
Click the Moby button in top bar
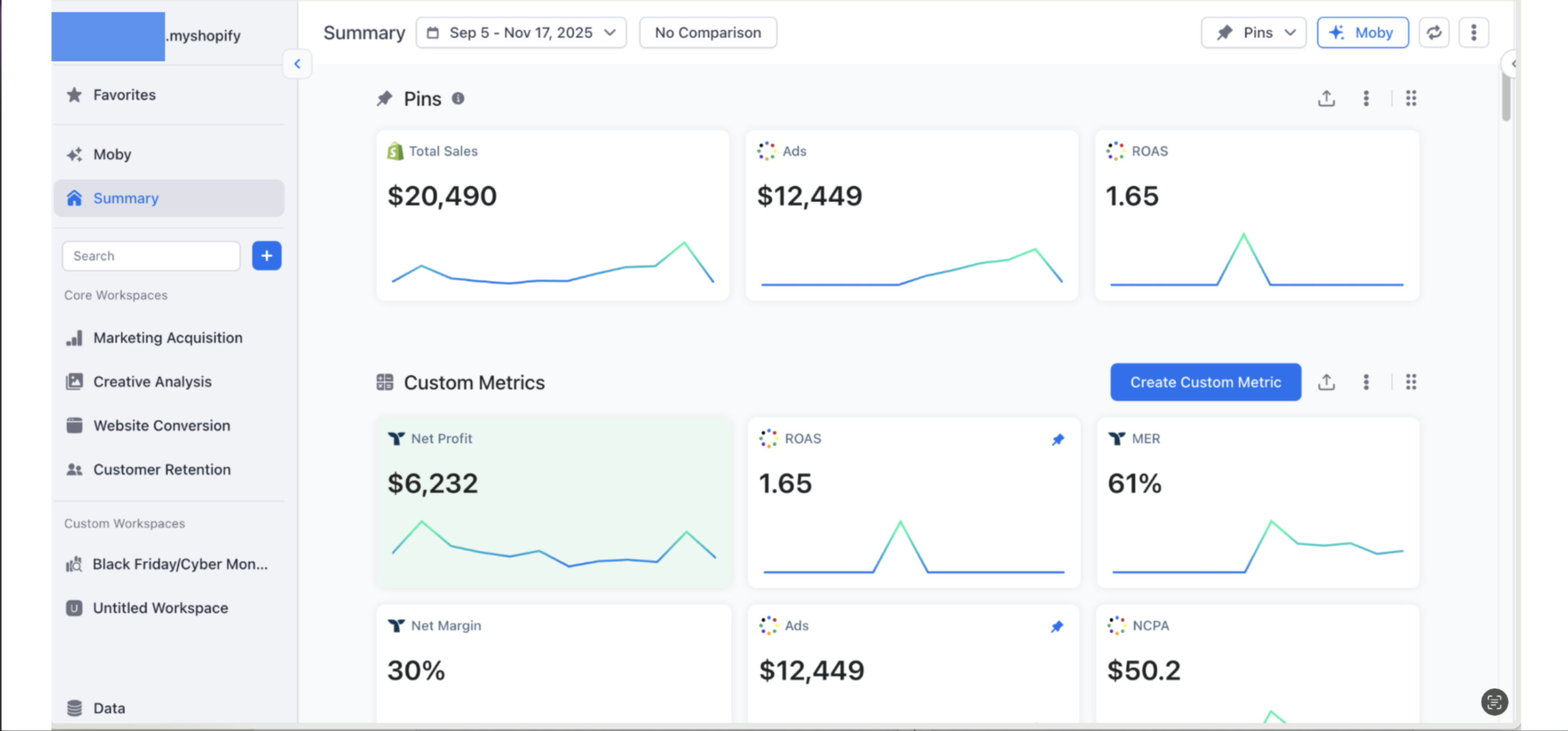coord(1362,32)
